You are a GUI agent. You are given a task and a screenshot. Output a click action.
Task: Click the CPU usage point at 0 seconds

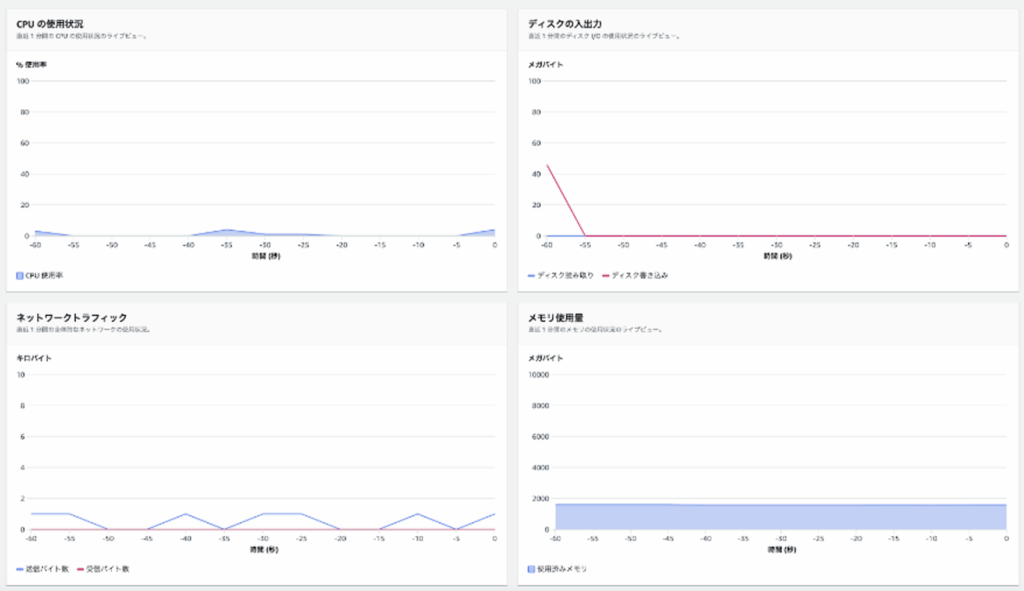(494, 231)
